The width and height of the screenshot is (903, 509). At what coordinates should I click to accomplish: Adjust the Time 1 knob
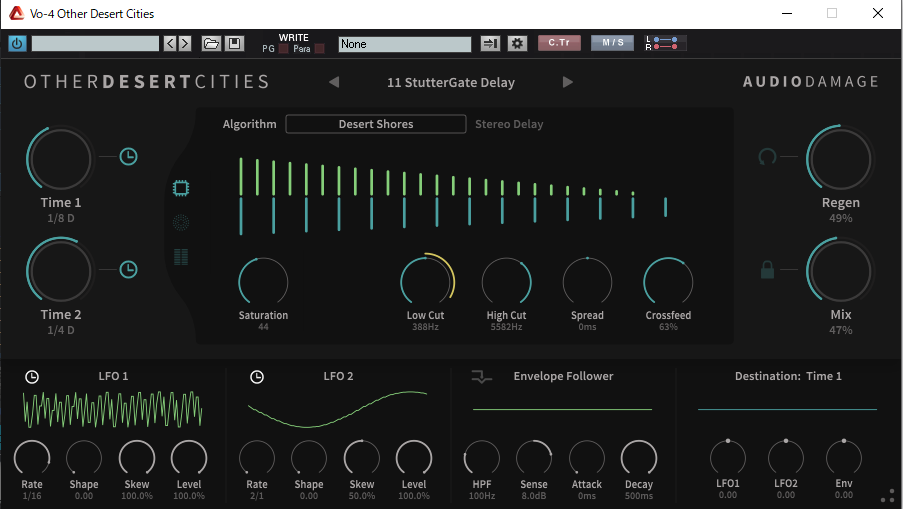point(60,159)
